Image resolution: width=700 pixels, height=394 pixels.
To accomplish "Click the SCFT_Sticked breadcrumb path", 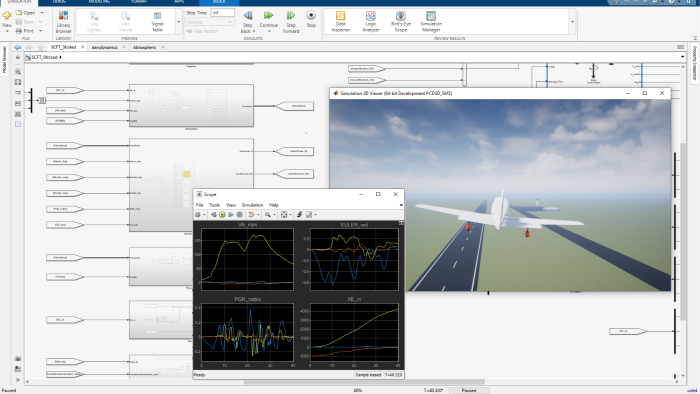I will point(44,57).
